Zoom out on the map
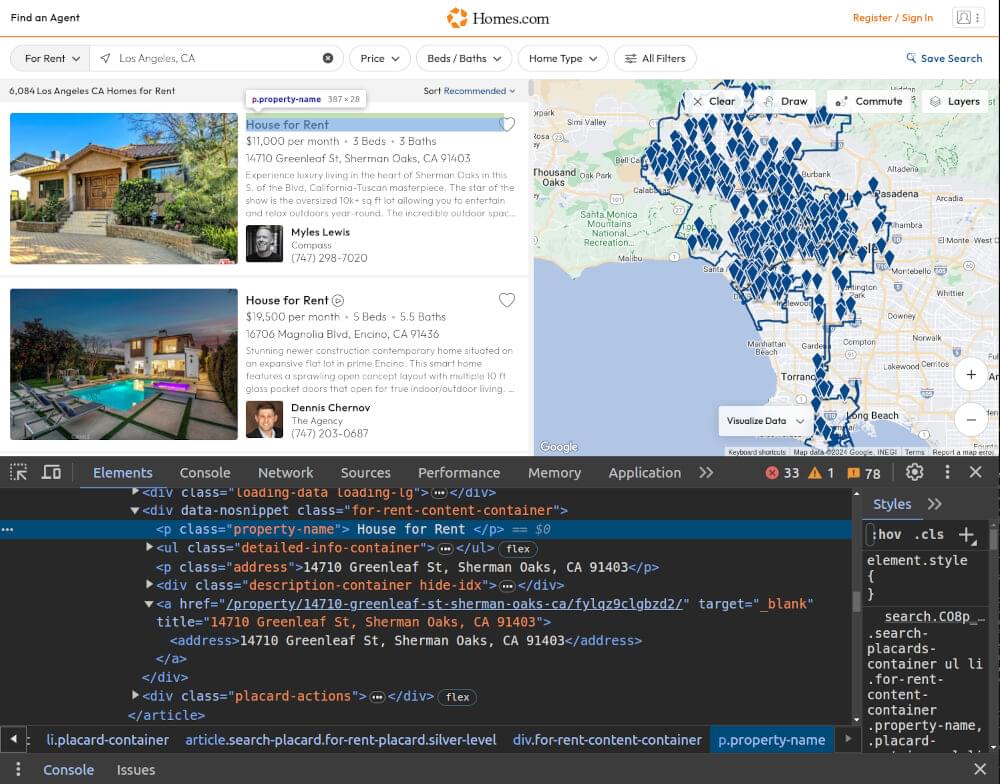 pyautogui.click(x=971, y=419)
